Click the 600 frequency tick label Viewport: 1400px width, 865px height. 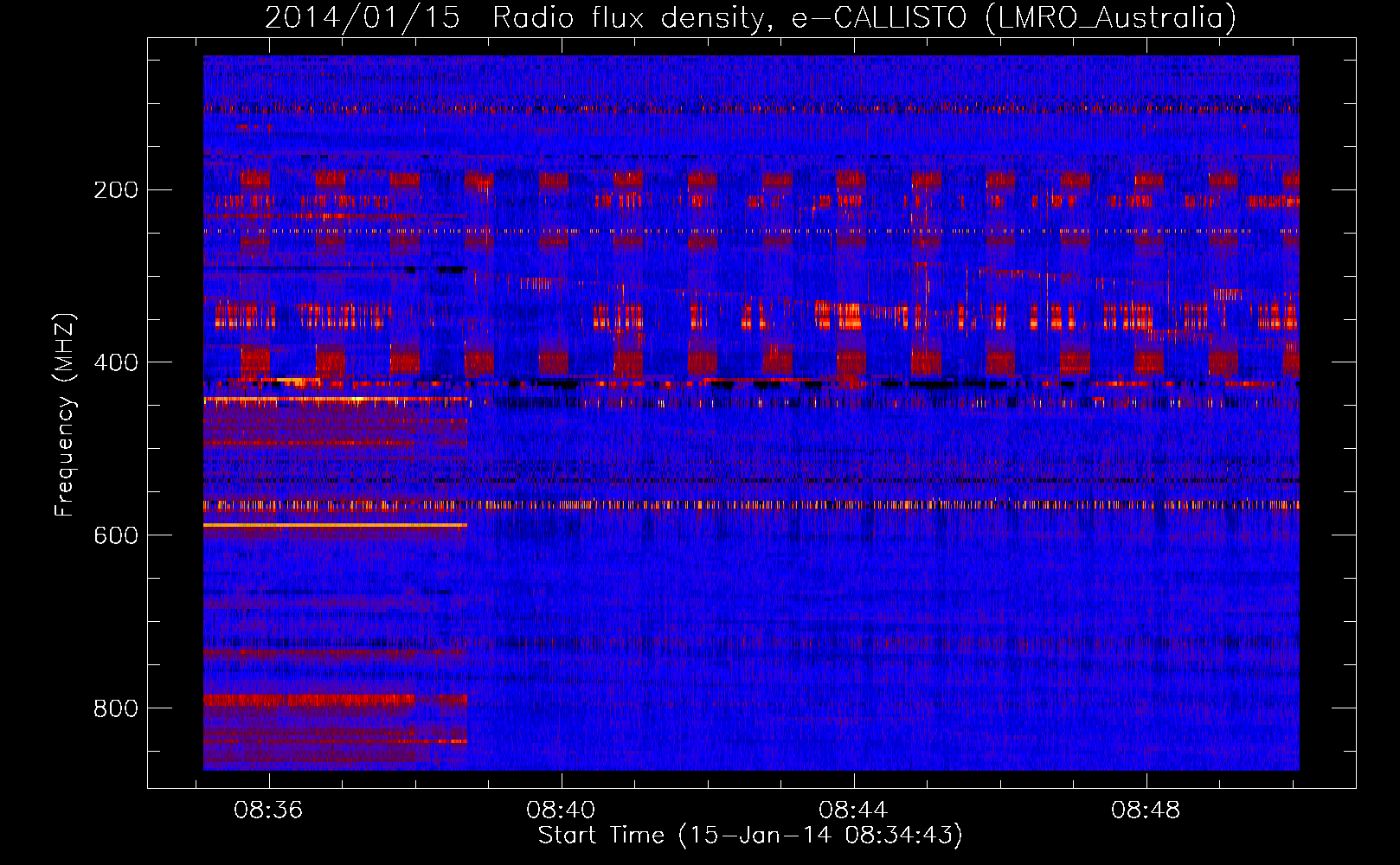[x=116, y=535]
